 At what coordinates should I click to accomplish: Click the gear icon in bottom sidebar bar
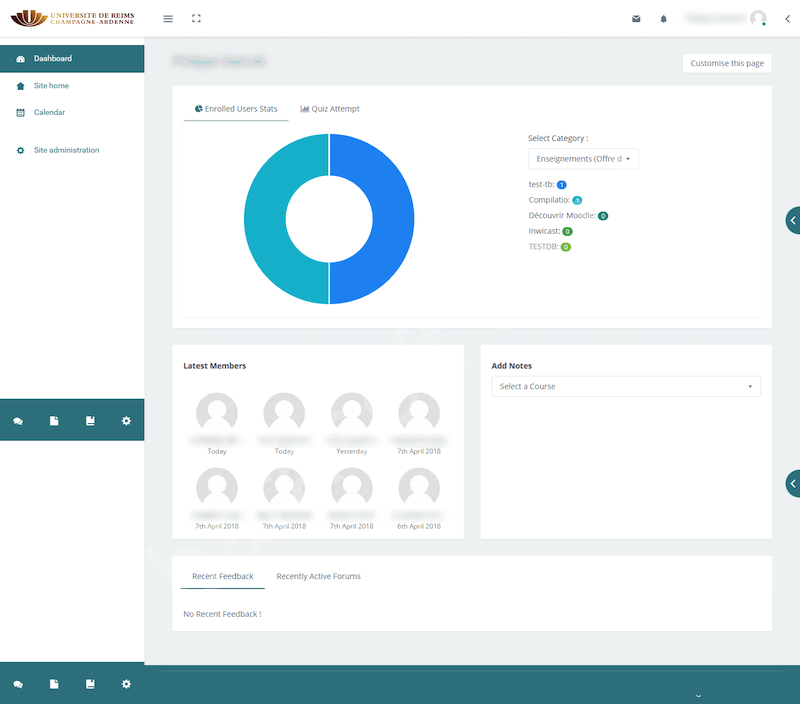coord(127,684)
